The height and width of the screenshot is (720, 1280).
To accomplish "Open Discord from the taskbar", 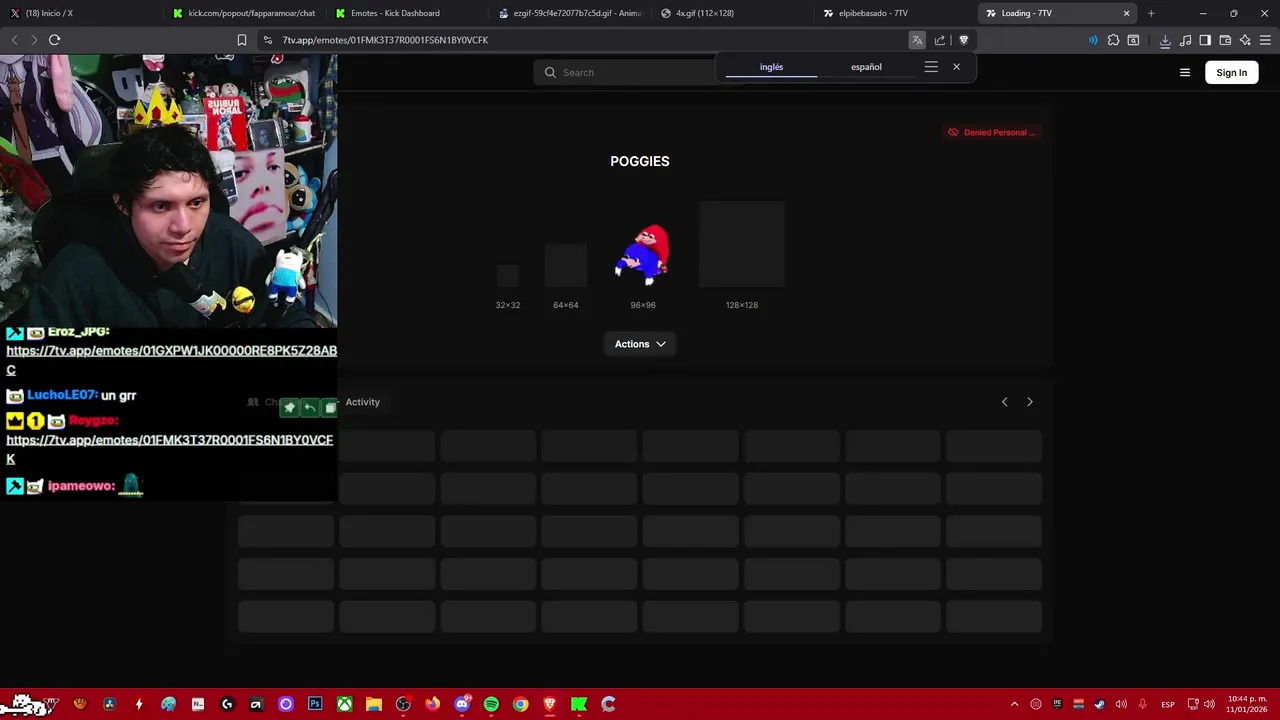I will coord(462,704).
